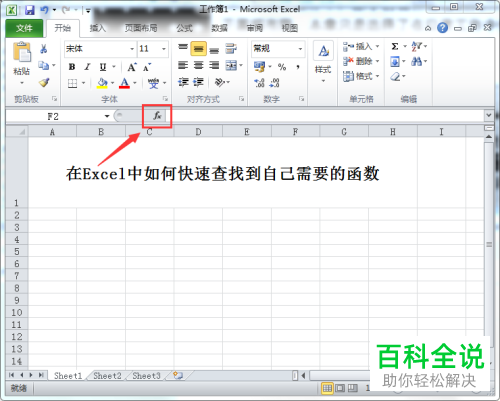Open fill color dropdown arrow

tap(112, 83)
